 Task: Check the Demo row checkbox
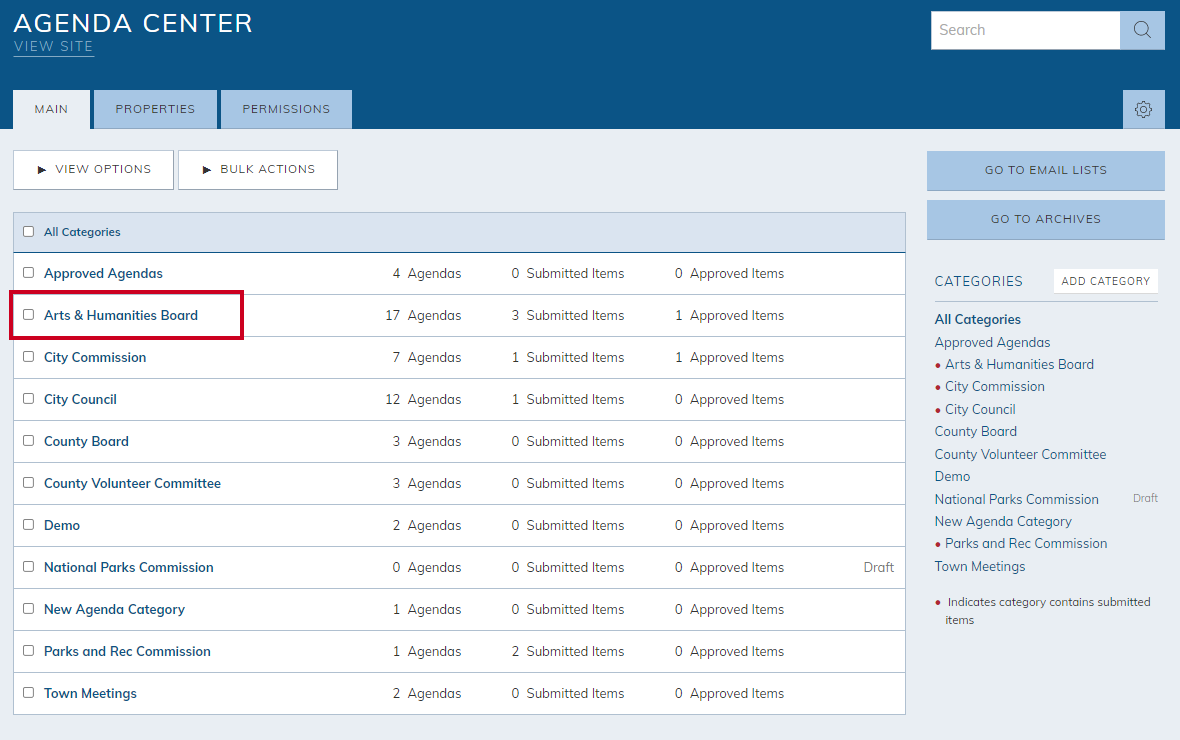click(x=29, y=525)
